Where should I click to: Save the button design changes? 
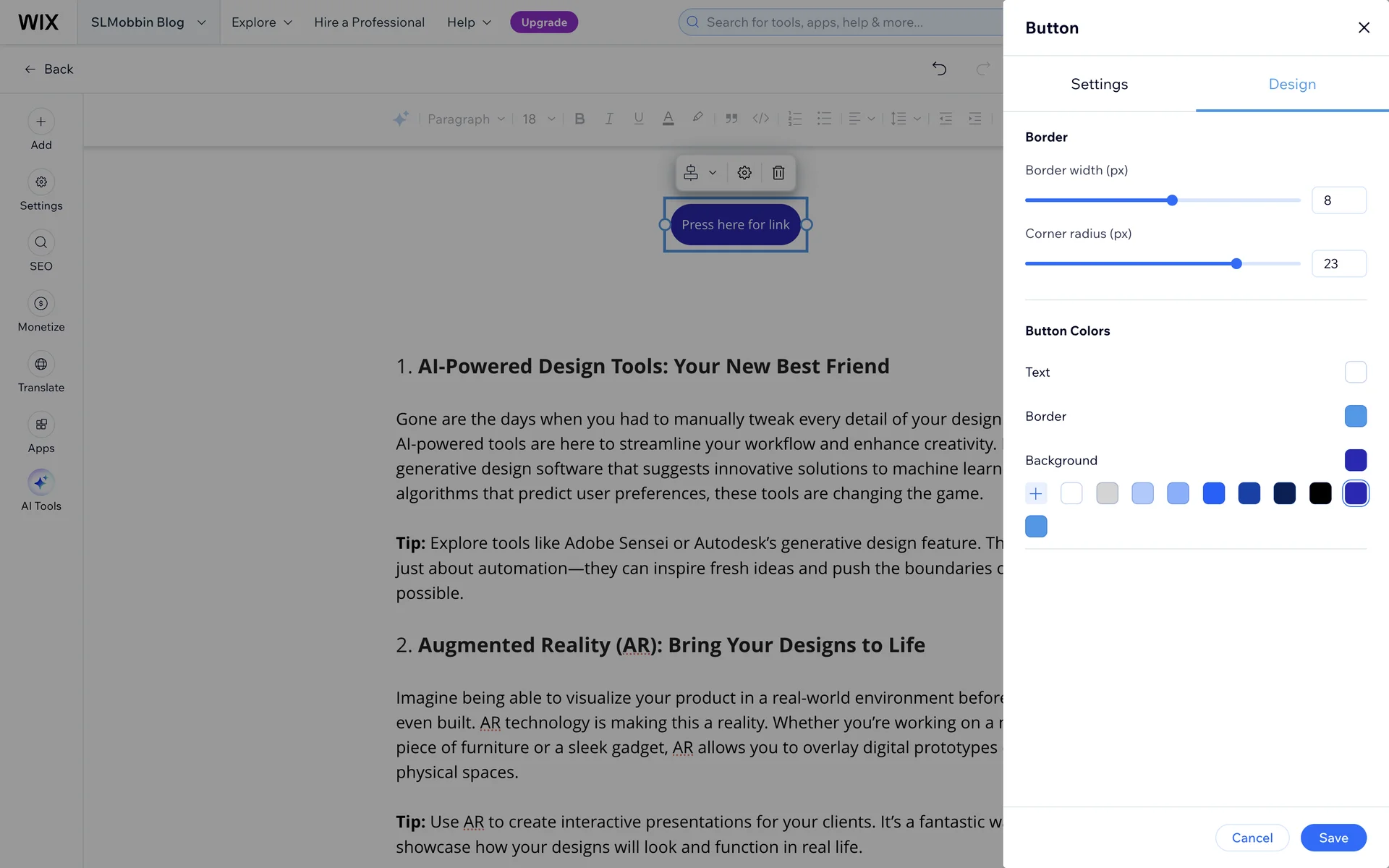pyautogui.click(x=1333, y=838)
